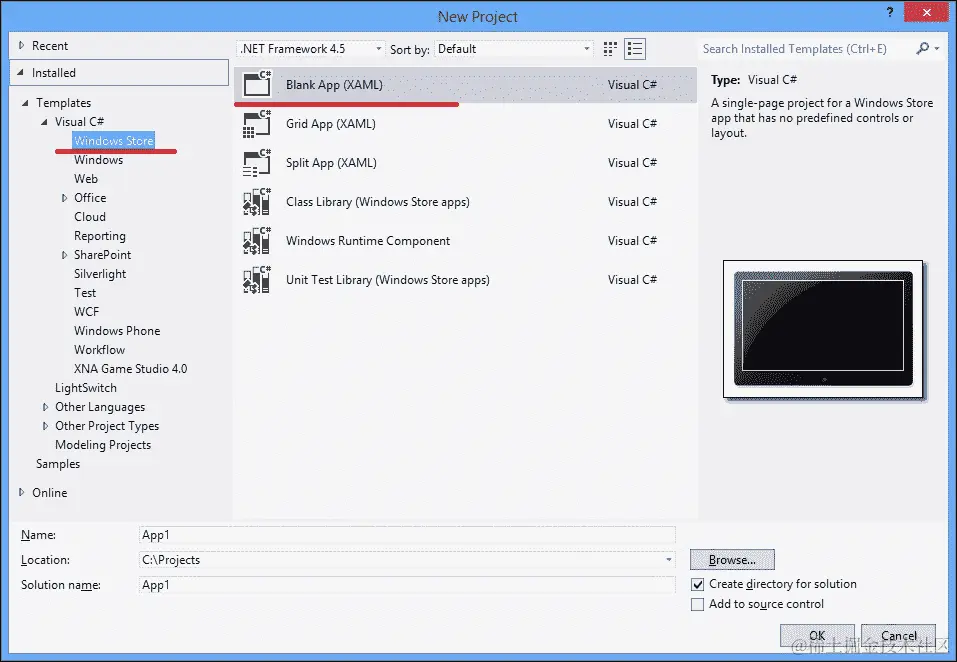Select the Samples node
957x662 pixels.
coord(57,464)
